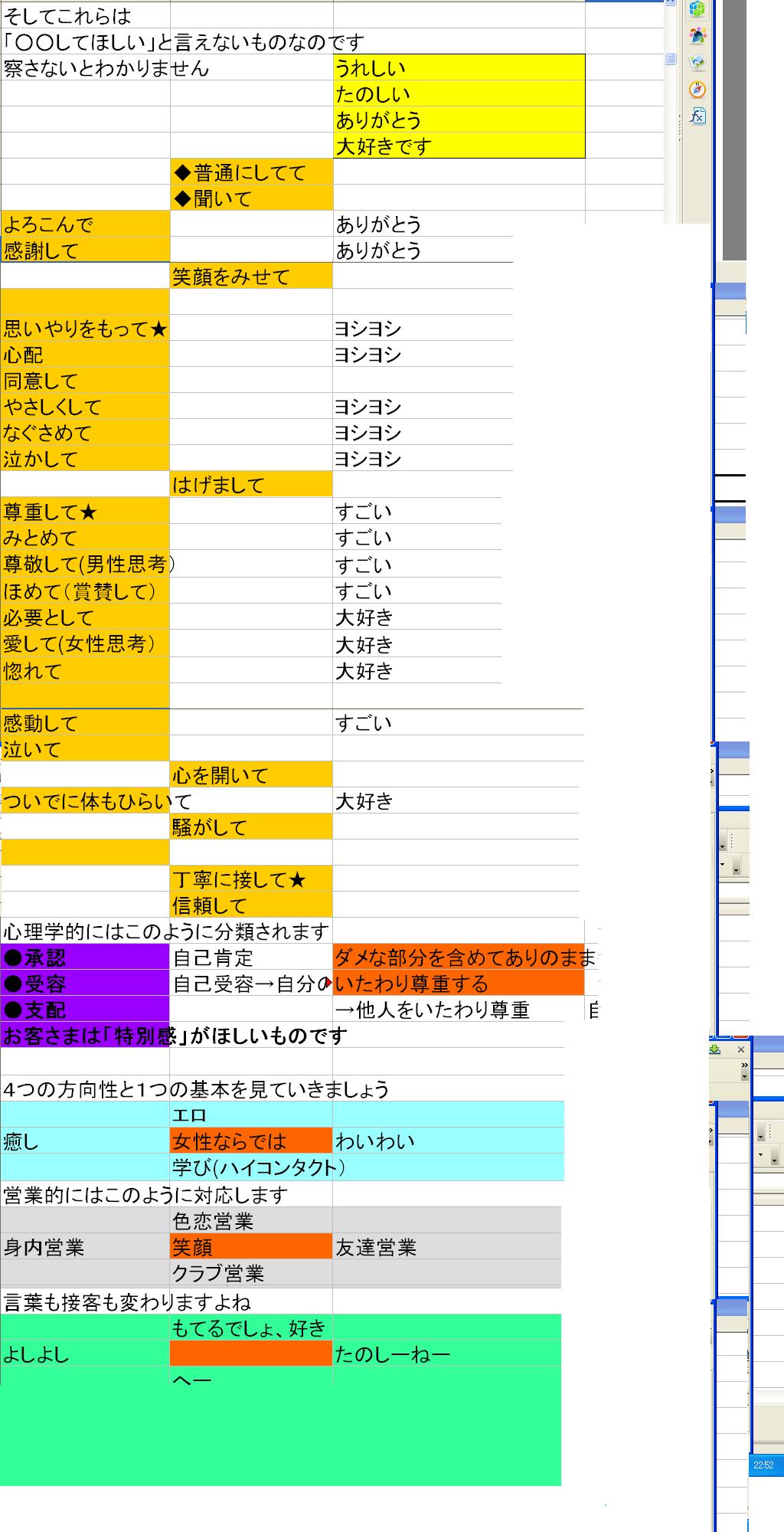Click the green download arrow icon
Viewport: 784px width, 1532px height.
point(715,1049)
